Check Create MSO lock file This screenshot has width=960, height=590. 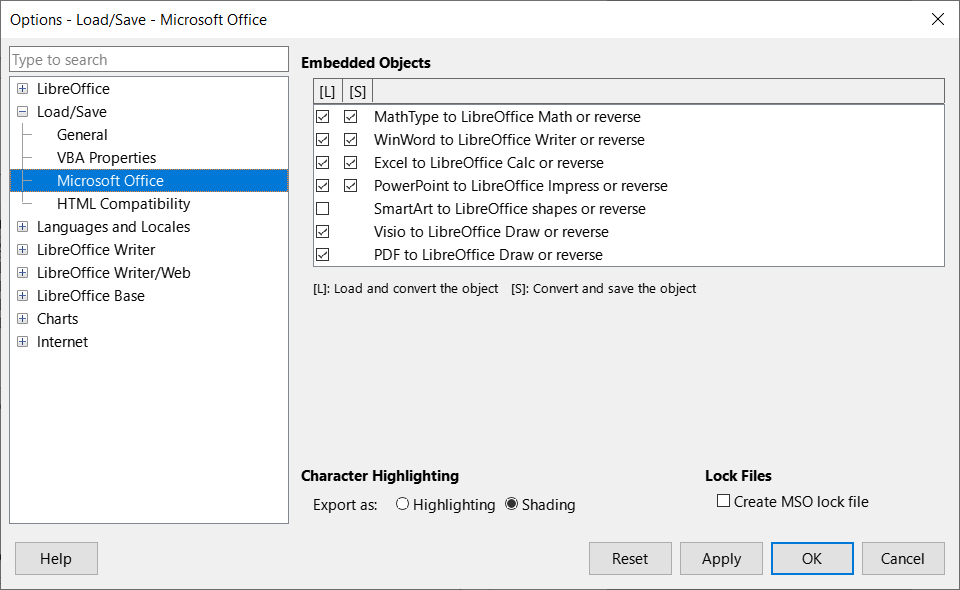(x=723, y=501)
